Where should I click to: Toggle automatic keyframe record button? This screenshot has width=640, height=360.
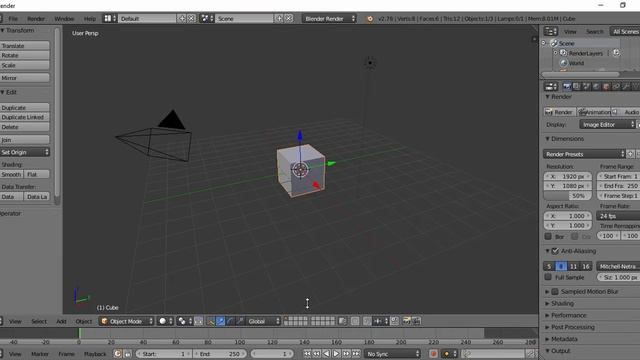[x=433, y=354]
